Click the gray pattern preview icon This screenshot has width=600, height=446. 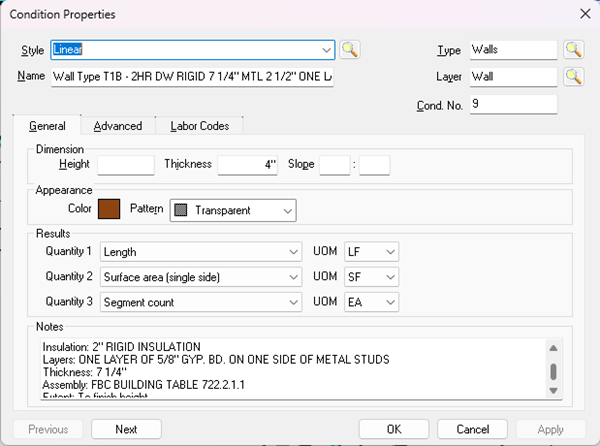click(181, 210)
